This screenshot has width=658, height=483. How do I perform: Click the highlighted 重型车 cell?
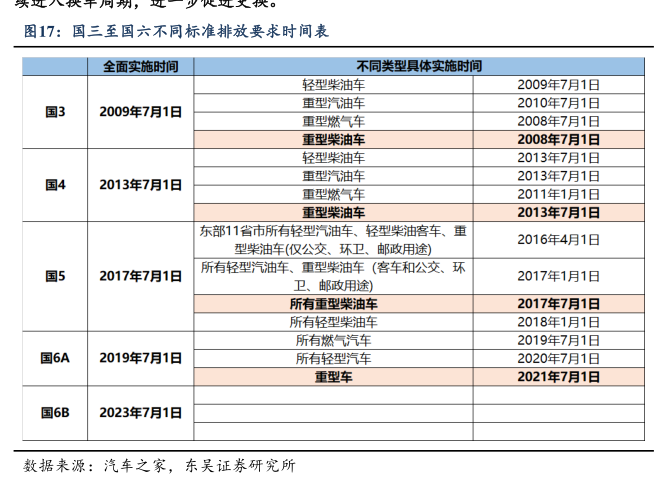pyautogui.click(x=333, y=377)
